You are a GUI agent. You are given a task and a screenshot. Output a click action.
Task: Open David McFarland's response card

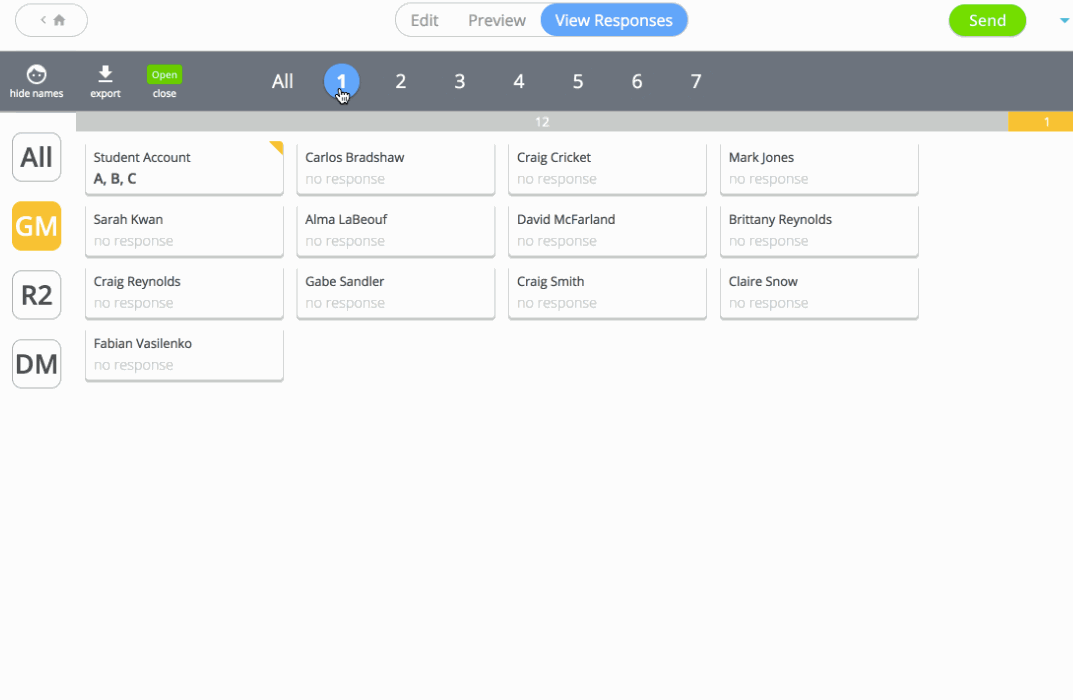pos(607,231)
